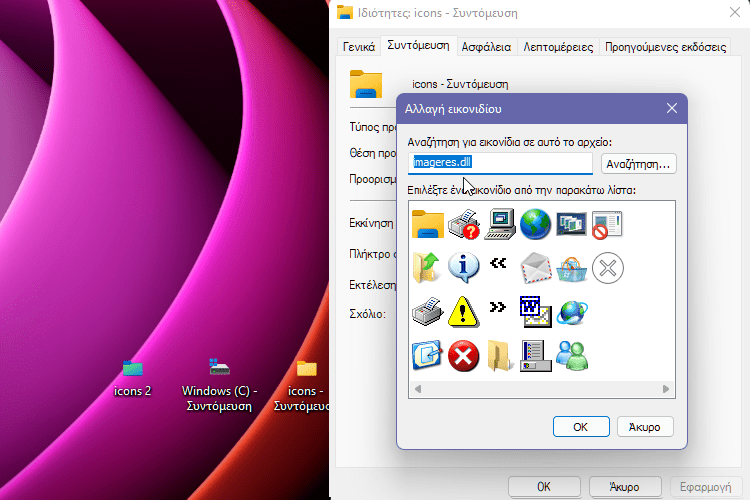The width and height of the screenshot is (750, 500).
Task: Select the icons shortcut folder on desktop
Action: [x=303, y=385]
